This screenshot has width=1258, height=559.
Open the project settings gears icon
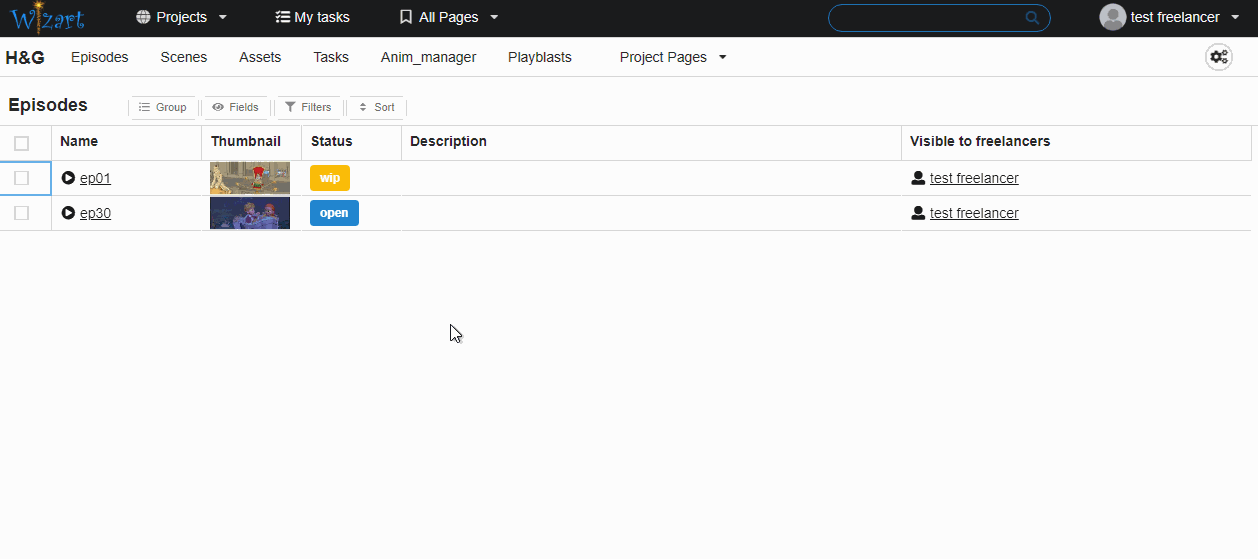tap(1218, 57)
